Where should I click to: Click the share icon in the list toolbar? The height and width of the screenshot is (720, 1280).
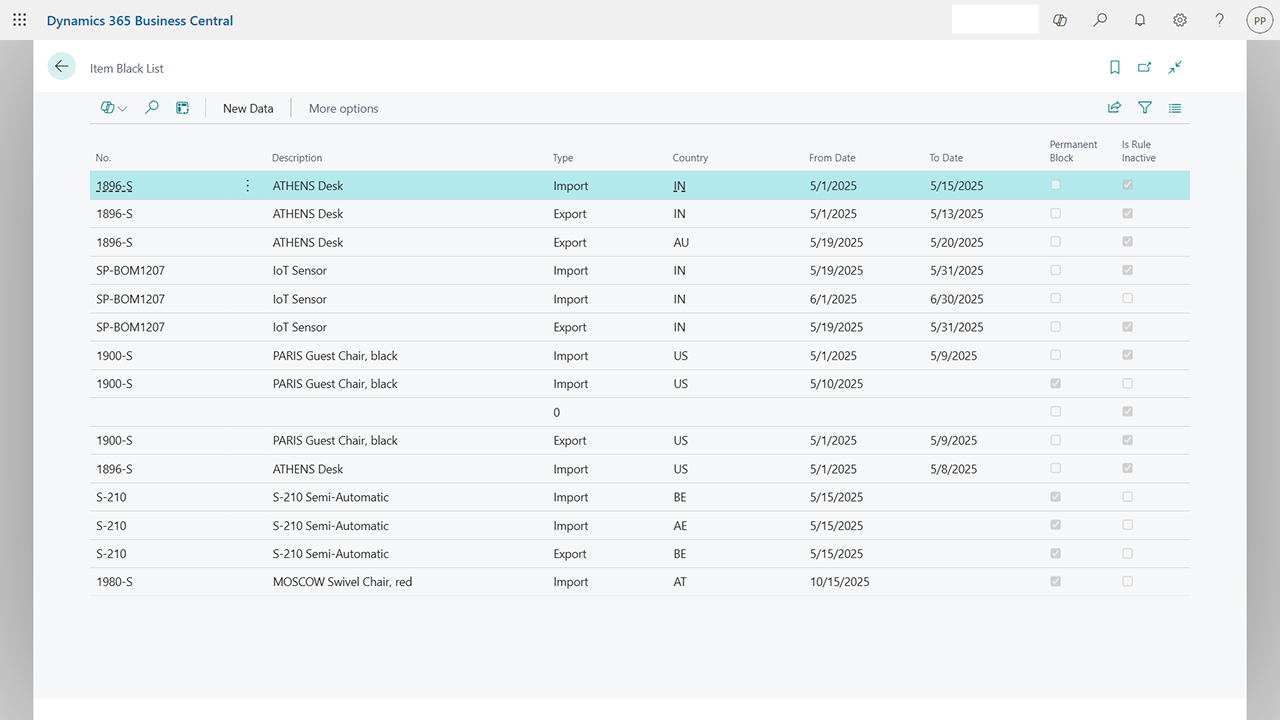point(1114,108)
